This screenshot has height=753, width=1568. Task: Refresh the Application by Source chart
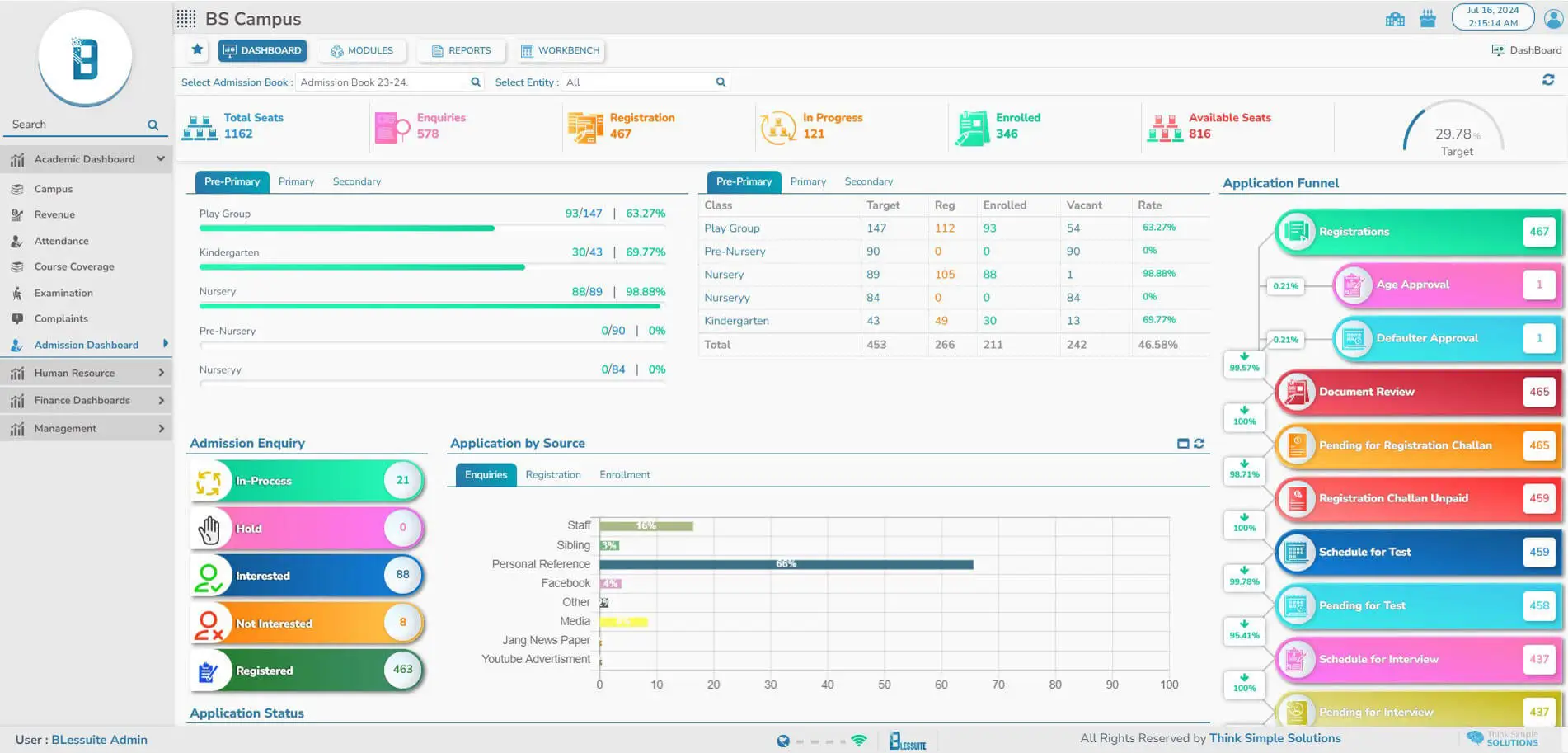pyautogui.click(x=1199, y=444)
